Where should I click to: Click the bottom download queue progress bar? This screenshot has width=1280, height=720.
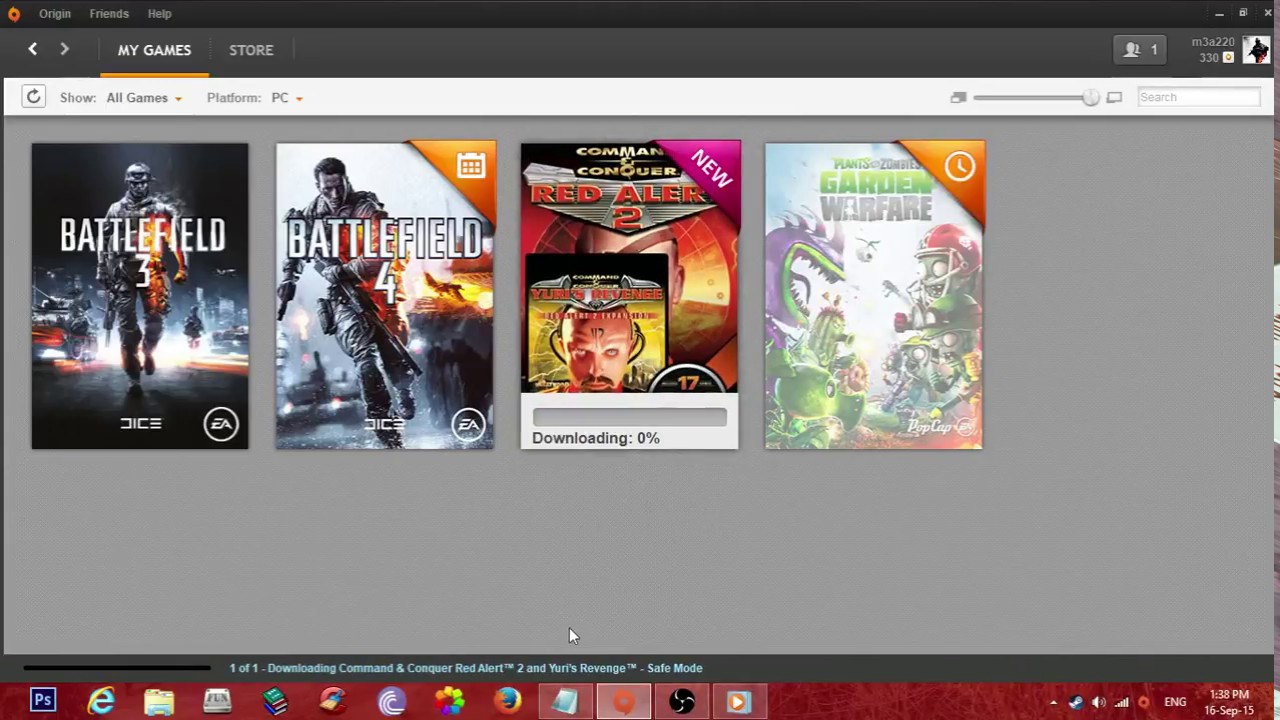pyautogui.click(x=117, y=668)
